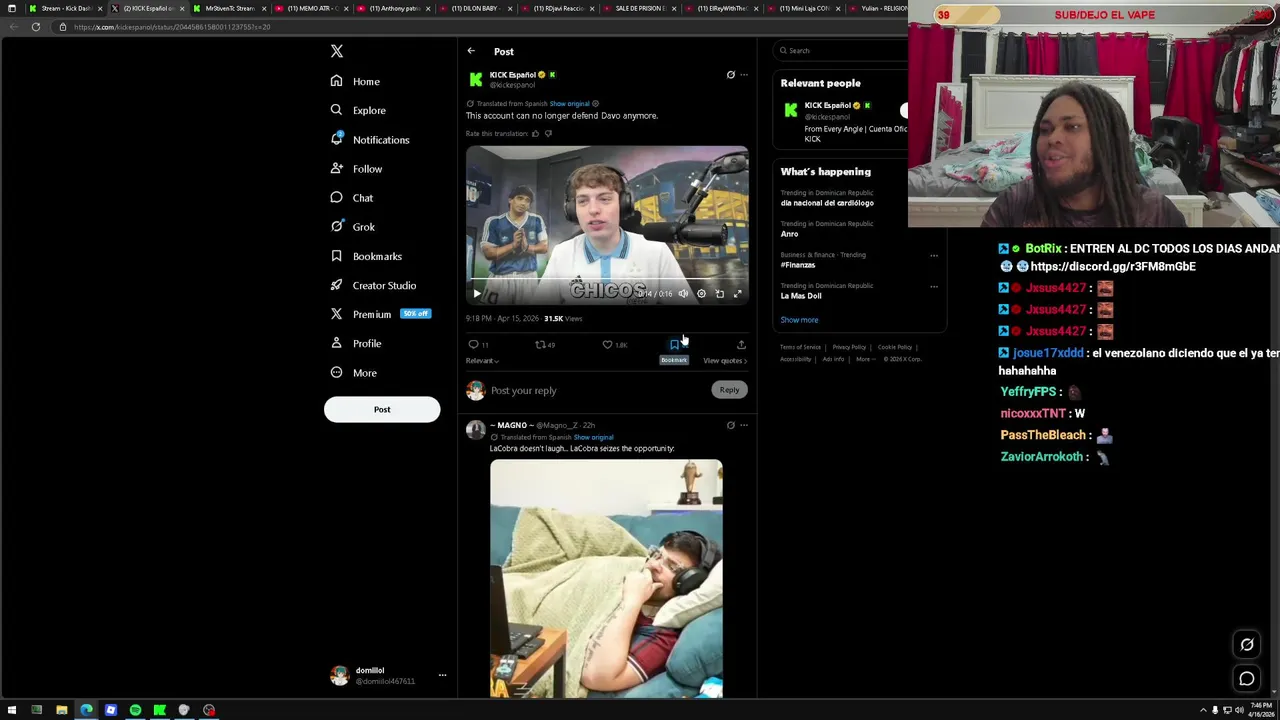Open File Explorer from taskbar
This screenshot has height=720, width=1280.
click(x=61, y=710)
